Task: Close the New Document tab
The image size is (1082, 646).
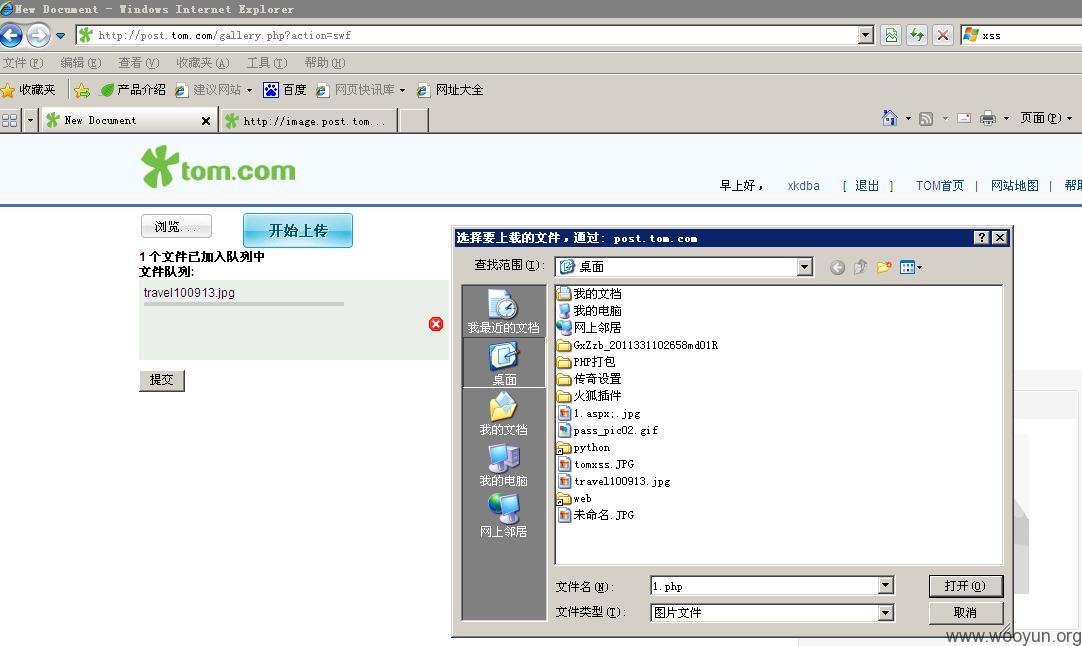Action: click(206, 121)
